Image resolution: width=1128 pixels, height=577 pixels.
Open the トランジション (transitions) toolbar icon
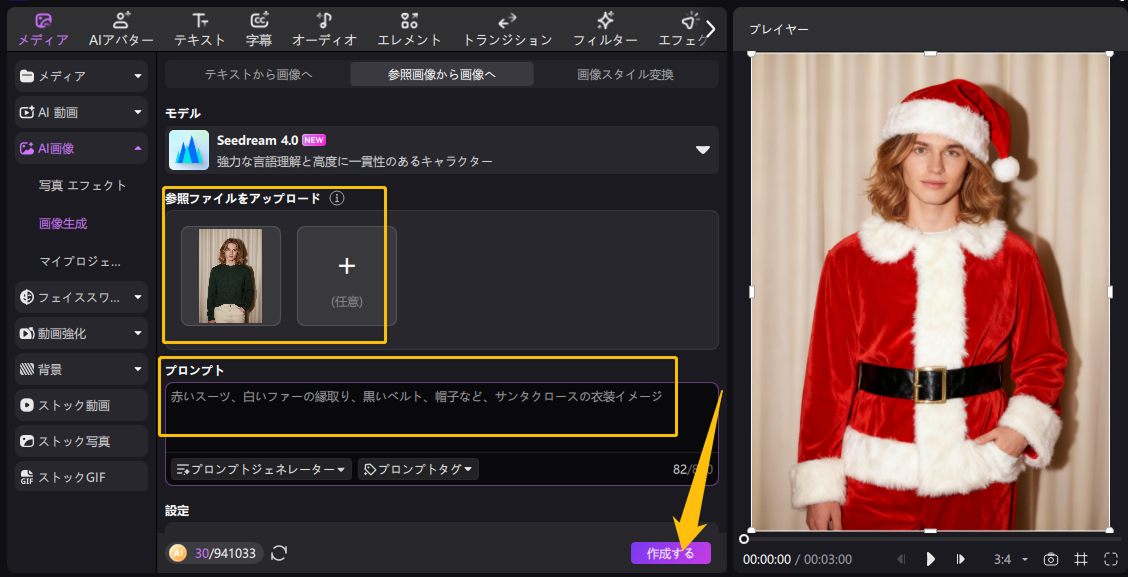pos(507,28)
